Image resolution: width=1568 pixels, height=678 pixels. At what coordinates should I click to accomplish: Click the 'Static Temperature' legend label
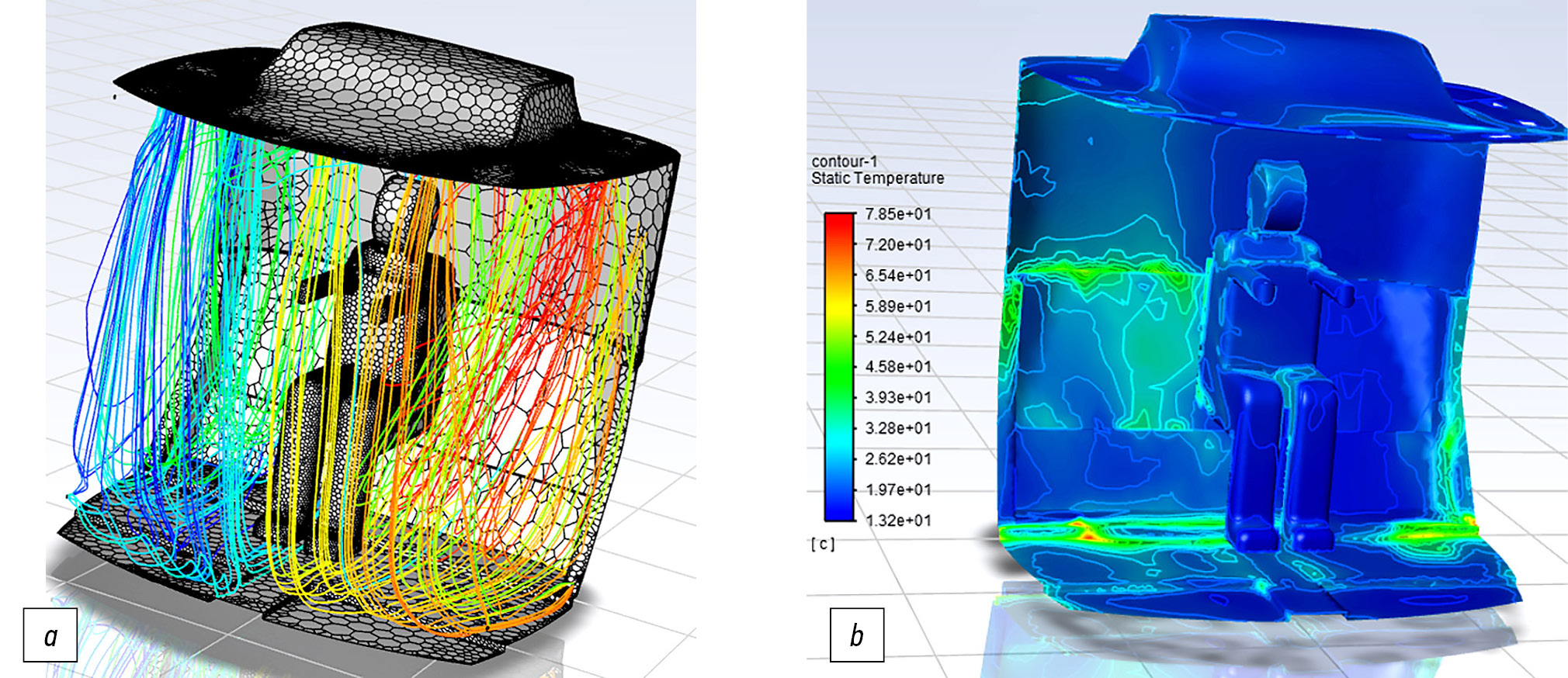[877, 178]
